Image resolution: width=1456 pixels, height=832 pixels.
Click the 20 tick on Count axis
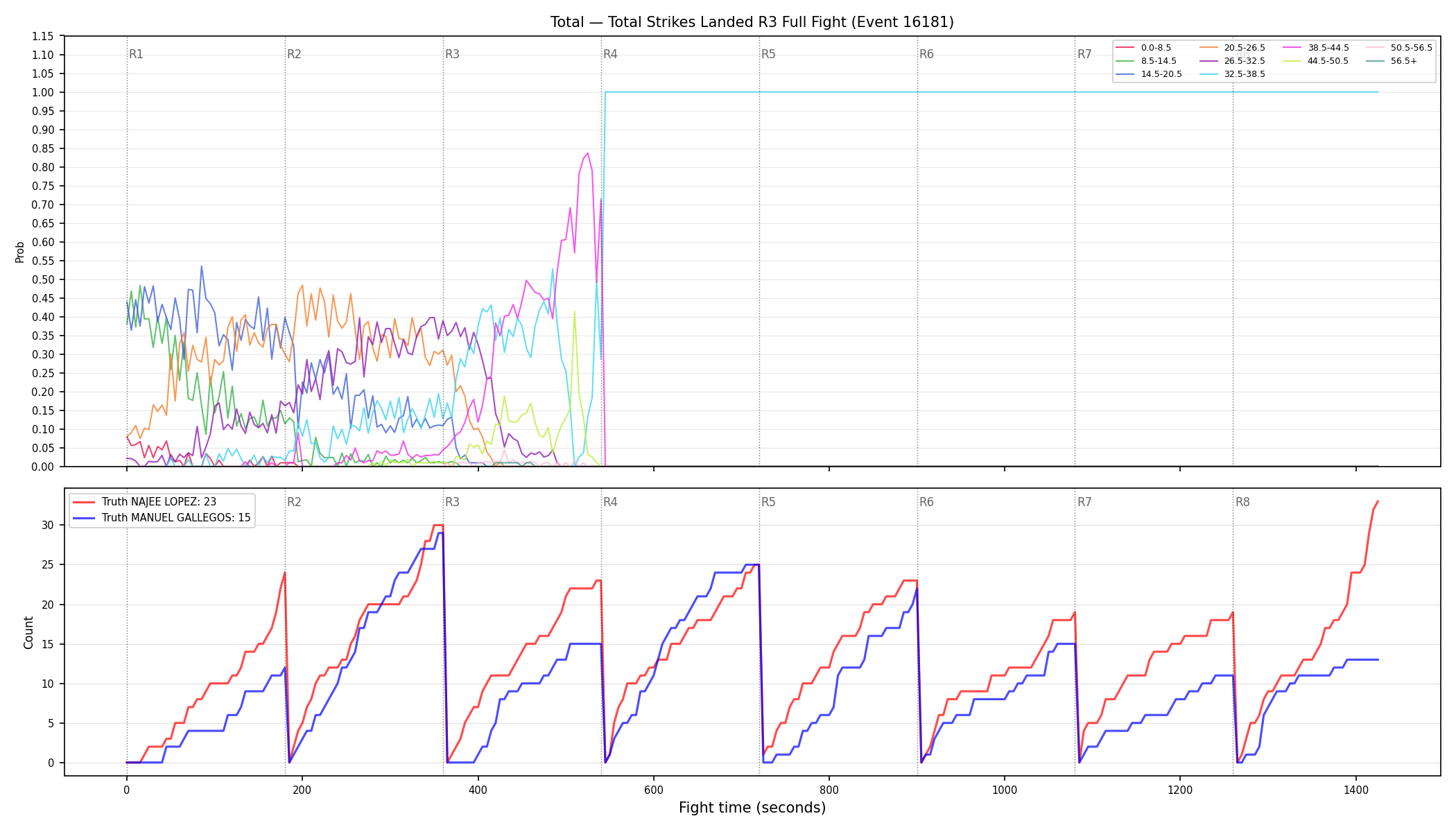48,605
